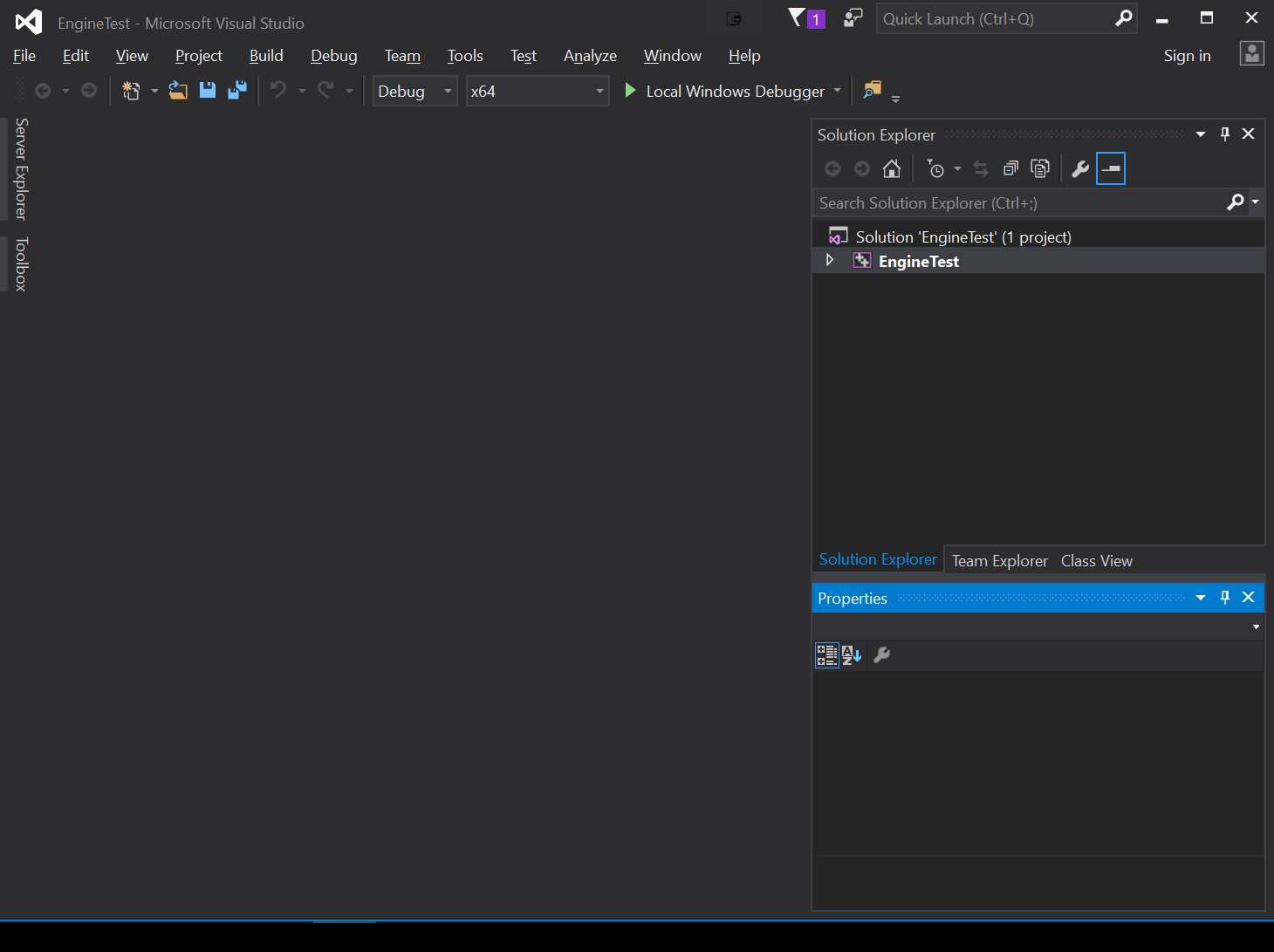Viewport: 1274px width, 952px height.
Task: Click Sync with Active Document icon
Action: [981, 168]
